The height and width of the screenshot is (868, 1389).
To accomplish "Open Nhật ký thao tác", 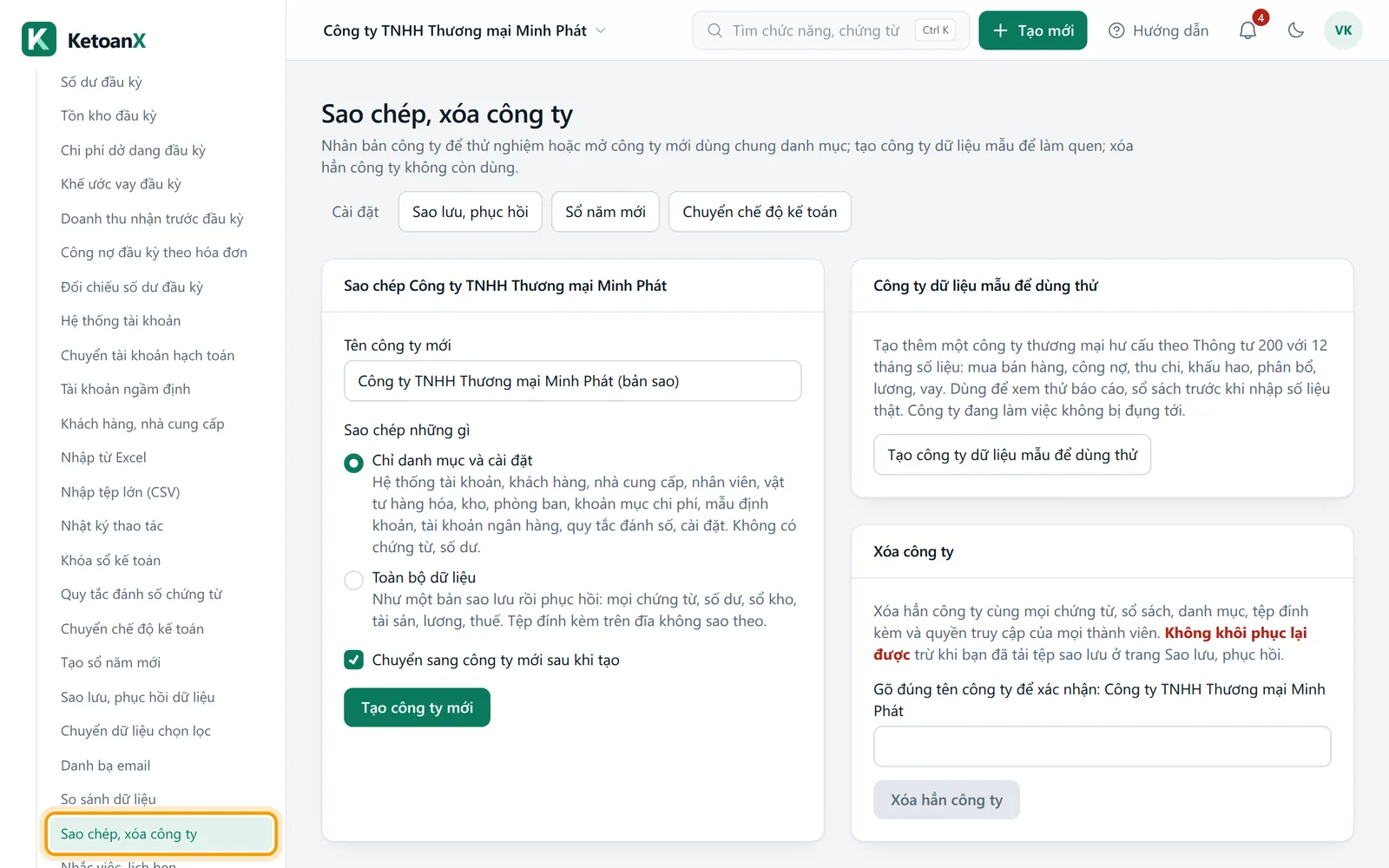I will 112,526.
